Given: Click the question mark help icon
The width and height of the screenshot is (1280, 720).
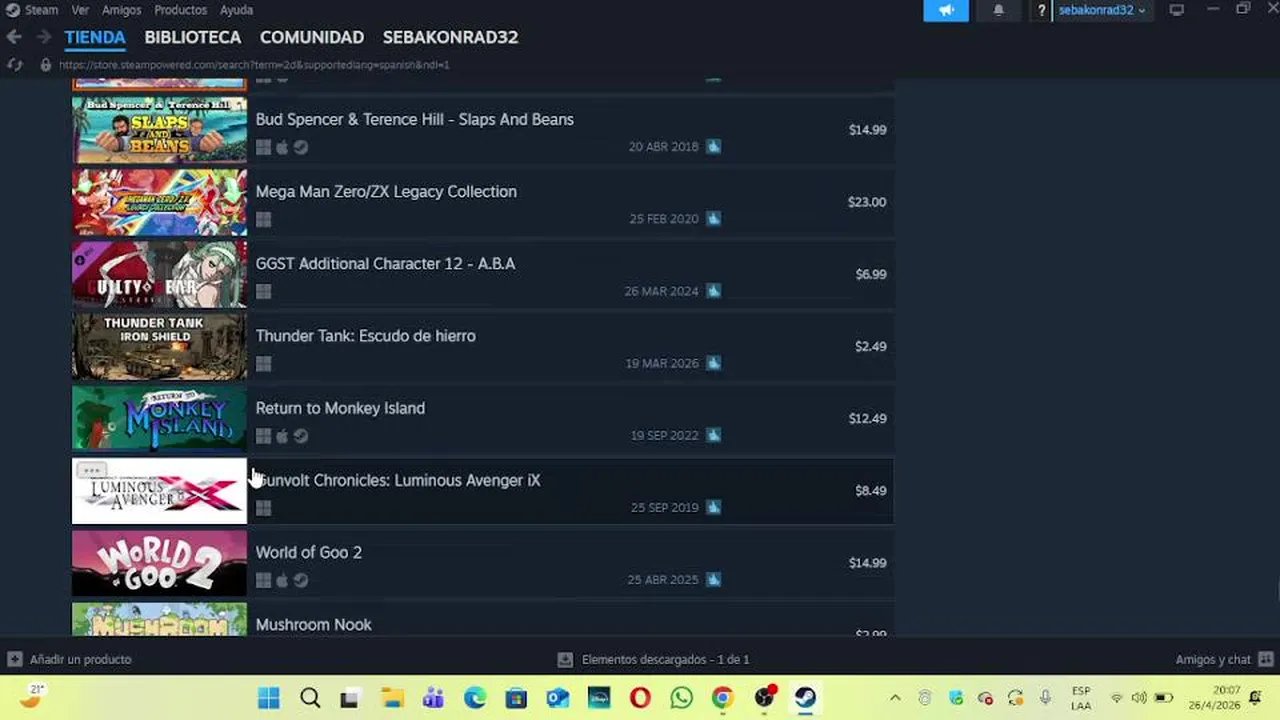Looking at the screenshot, I should 1042,10.
